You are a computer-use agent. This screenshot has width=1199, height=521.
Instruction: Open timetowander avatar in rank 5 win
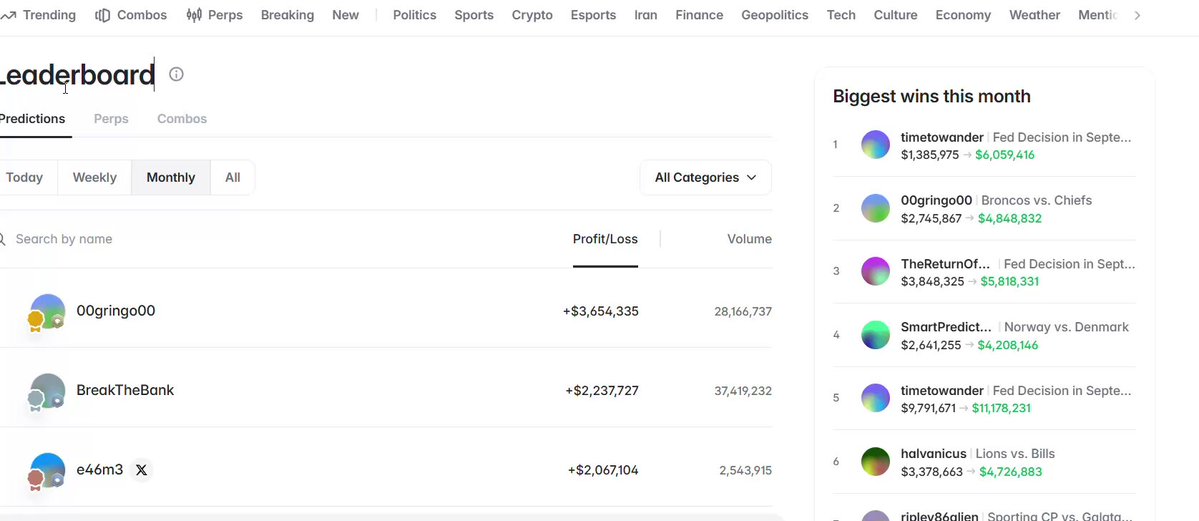[x=876, y=398]
